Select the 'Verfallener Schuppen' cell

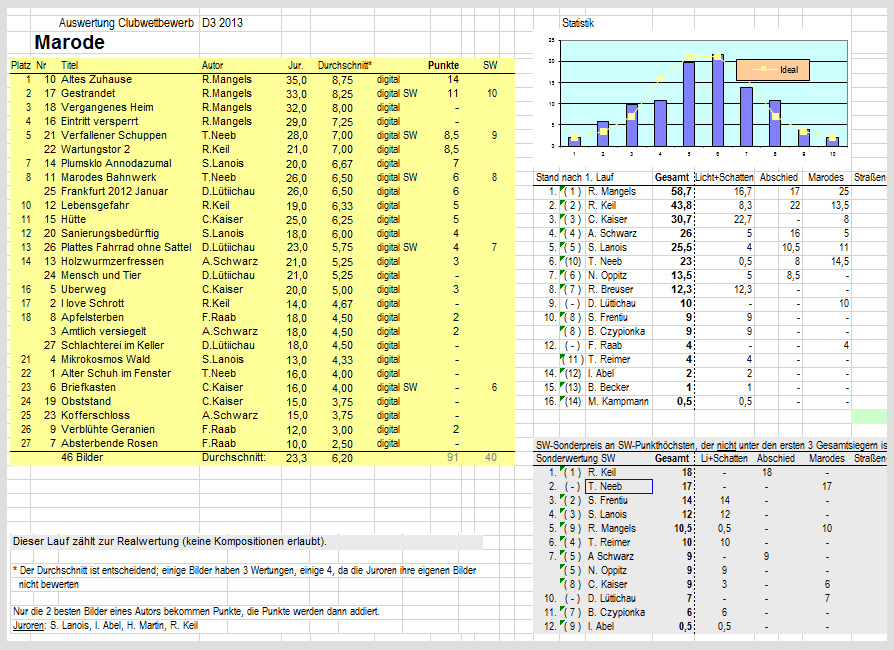114,135
